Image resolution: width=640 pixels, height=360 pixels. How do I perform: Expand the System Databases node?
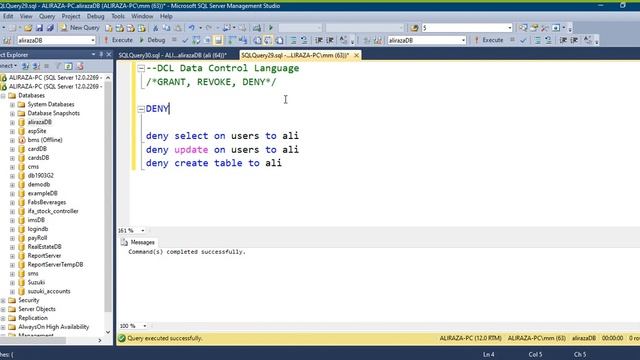[x=12, y=104]
